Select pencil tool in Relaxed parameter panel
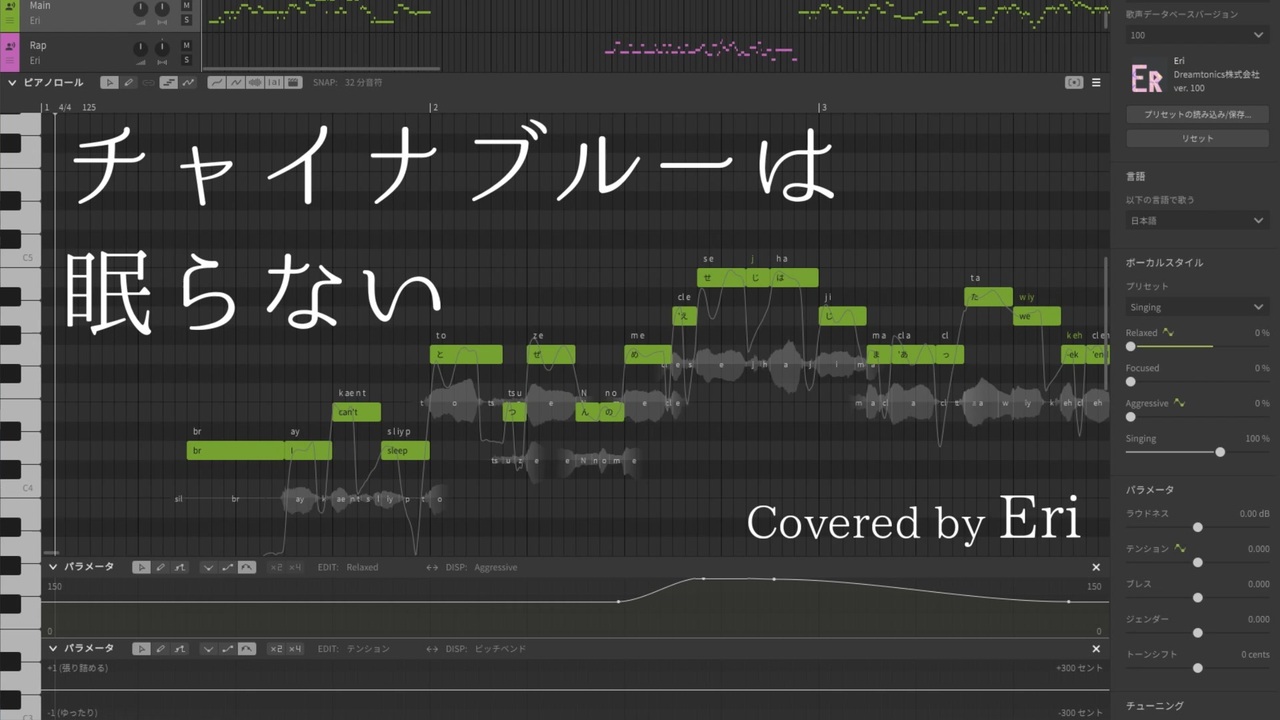This screenshot has height=720, width=1280. pos(161,567)
